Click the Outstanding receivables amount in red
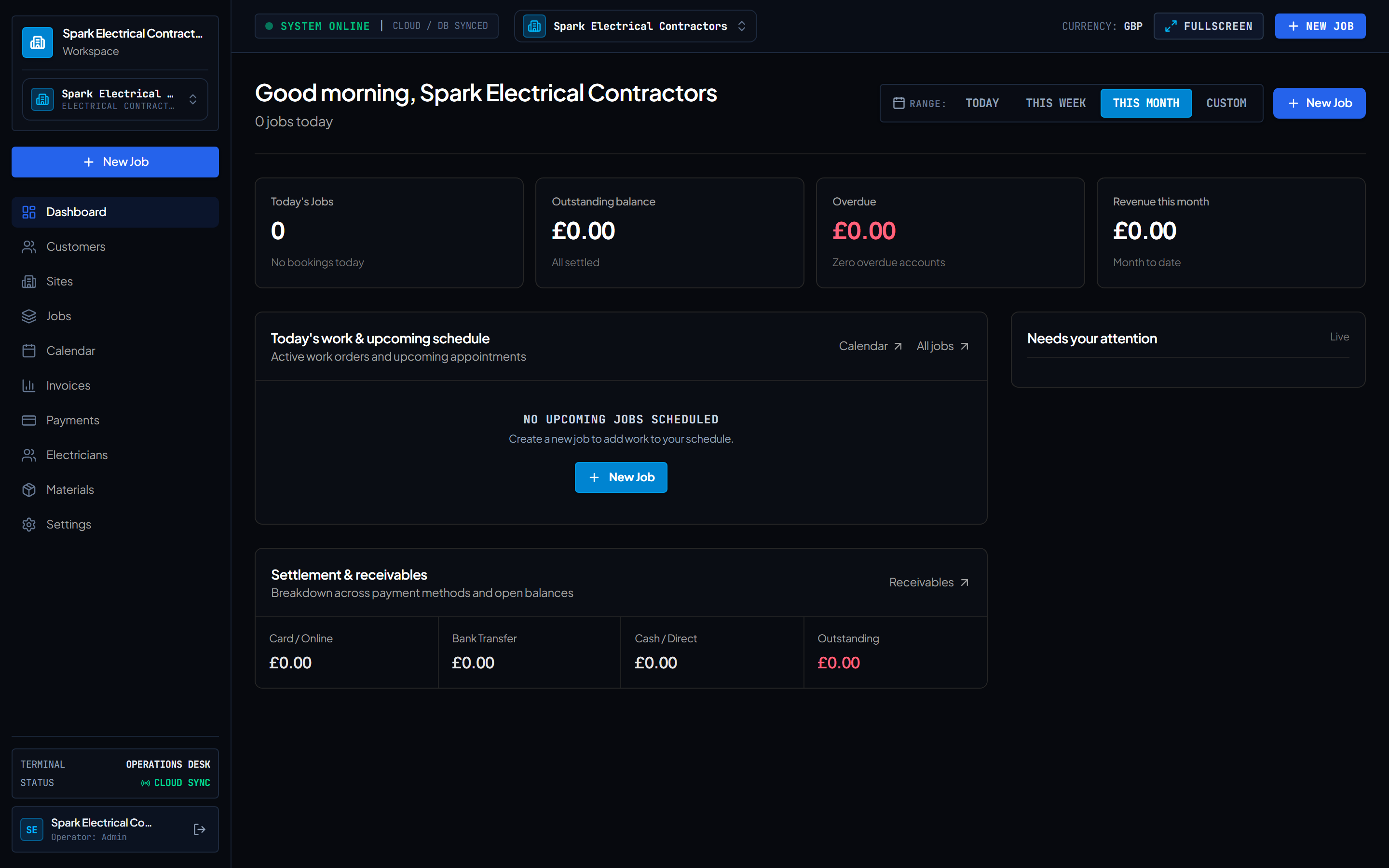The height and width of the screenshot is (868, 1389). (x=839, y=663)
